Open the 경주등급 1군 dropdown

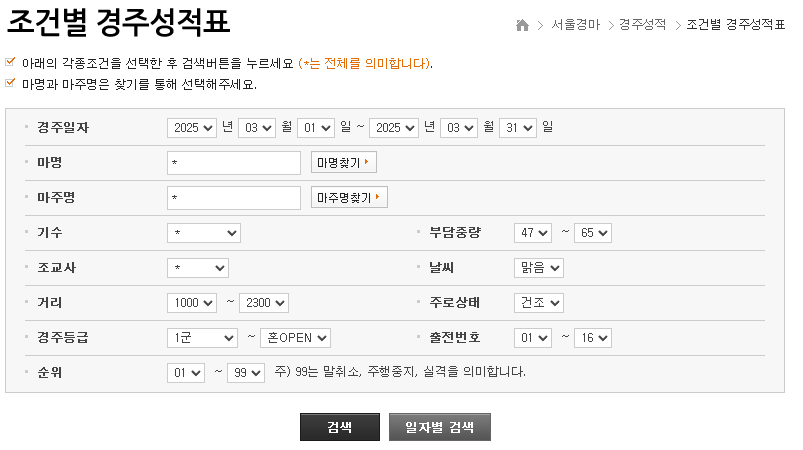coord(202,338)
